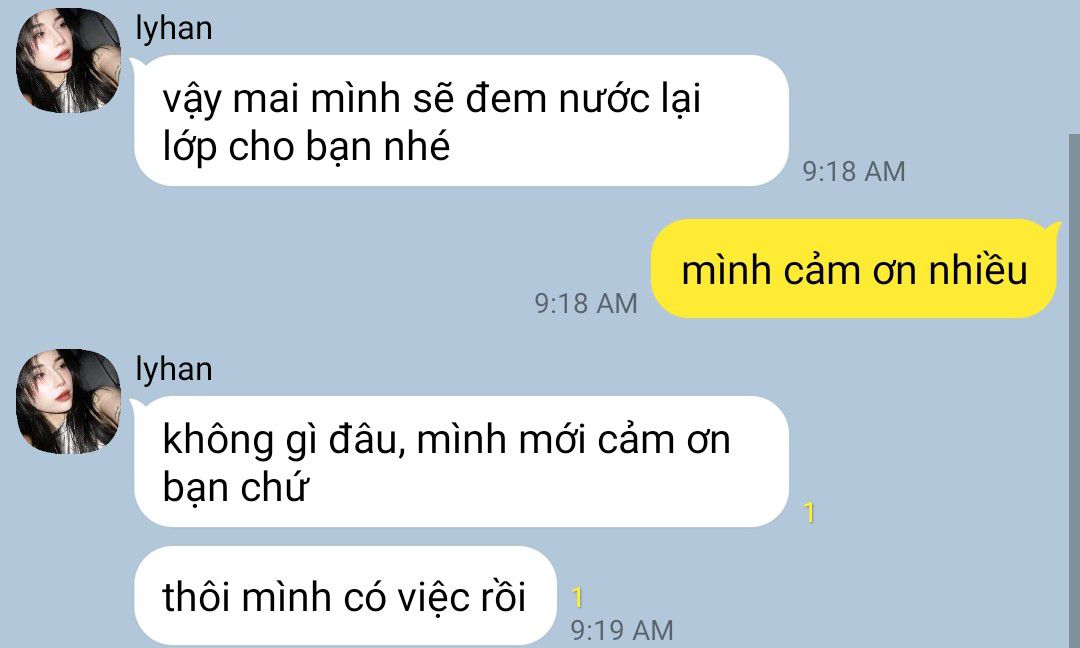Select message about bringing water to class
Viewport: 1080px width, 648px height.
pyautogui.click(x=461, y=121)
